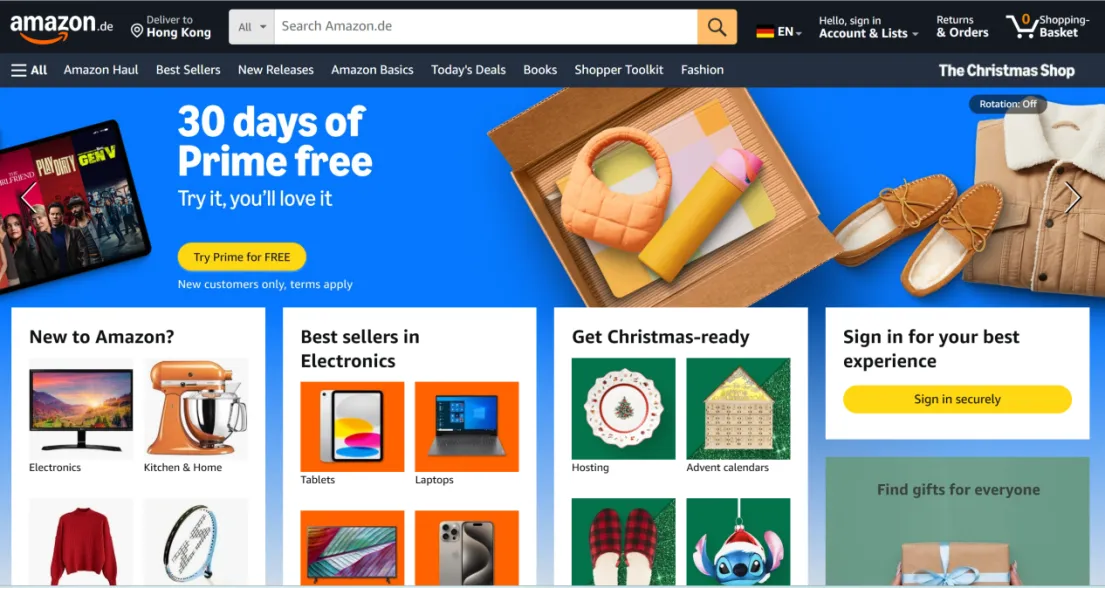
Task: Open the hamburger All menu
Action: tap(29, 70)
